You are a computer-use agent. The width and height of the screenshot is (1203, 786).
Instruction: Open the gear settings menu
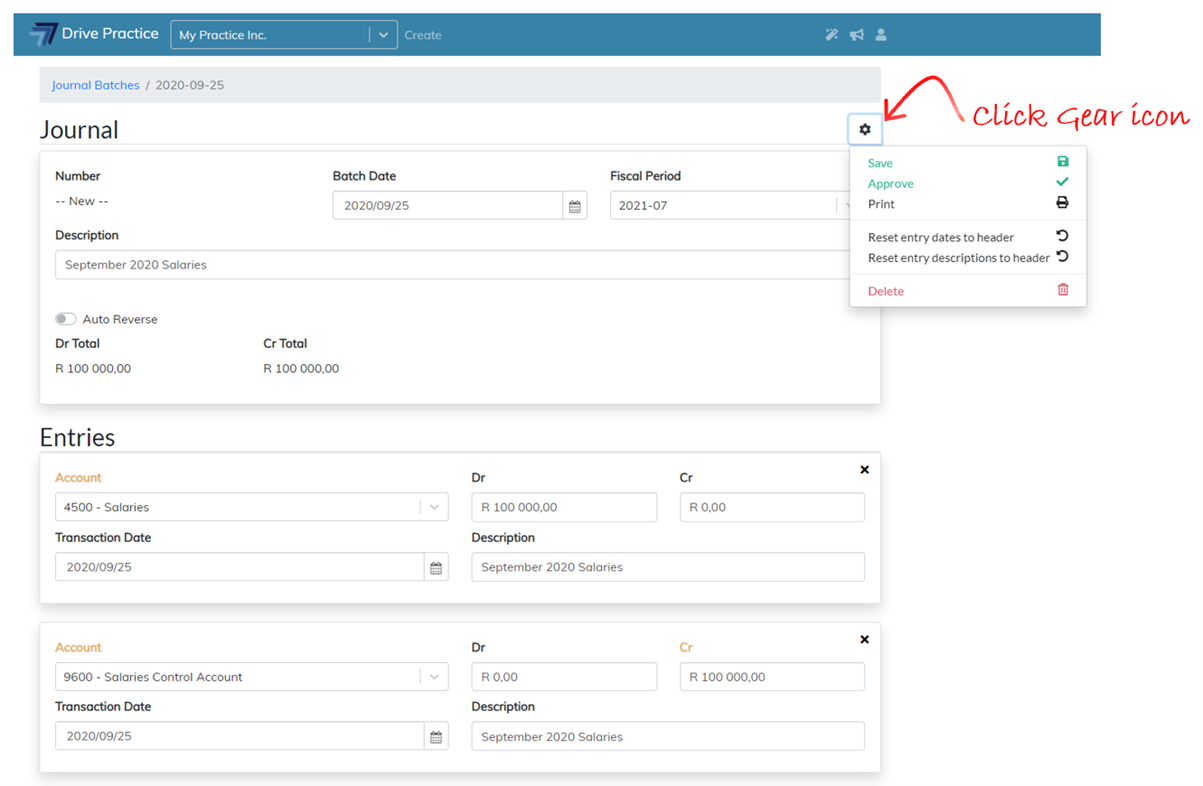(x=865, y=129)
